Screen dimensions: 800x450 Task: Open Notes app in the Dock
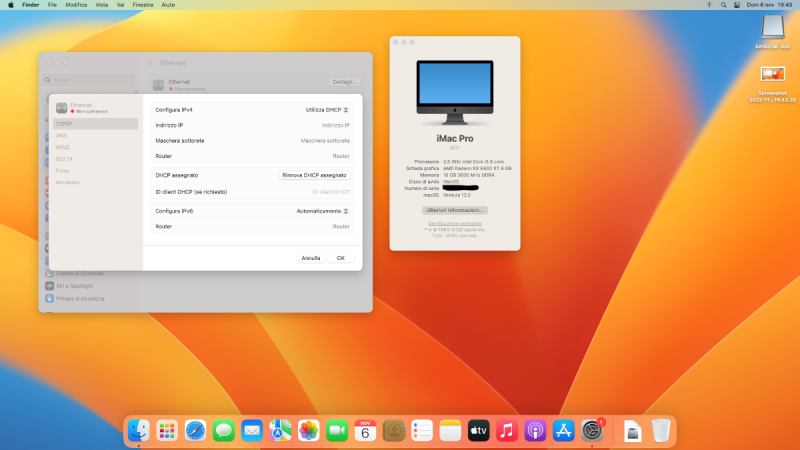pos(451,431)
